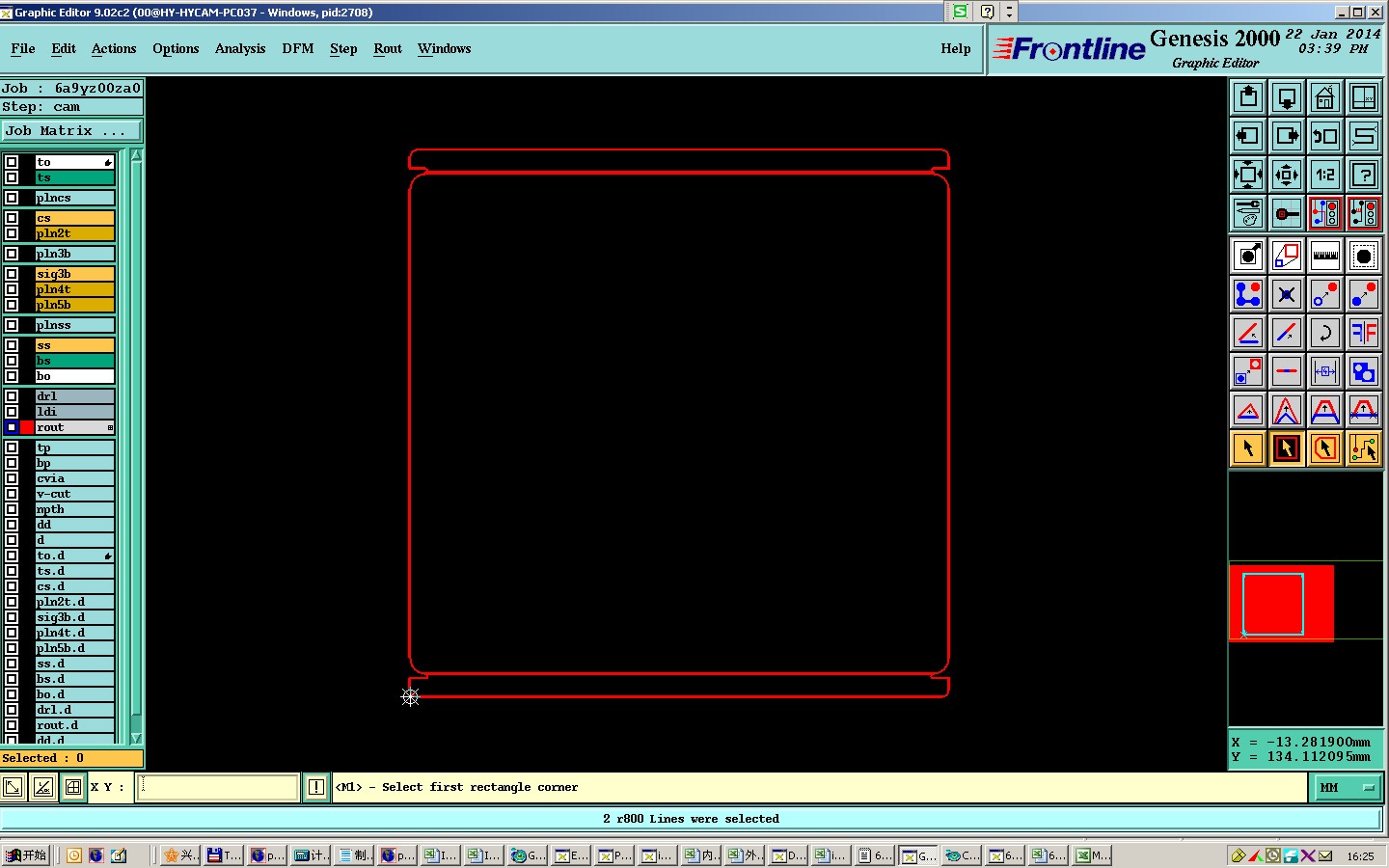1389x868 pixels.
Task: Click layer list scroll up arrow
Action: tap(136, 155)
